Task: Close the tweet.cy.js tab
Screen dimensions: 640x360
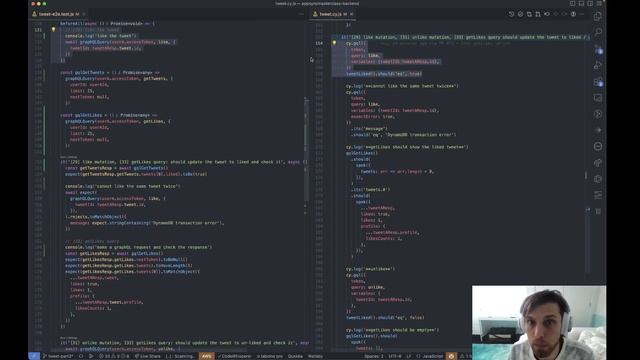Action: [351, 14]
